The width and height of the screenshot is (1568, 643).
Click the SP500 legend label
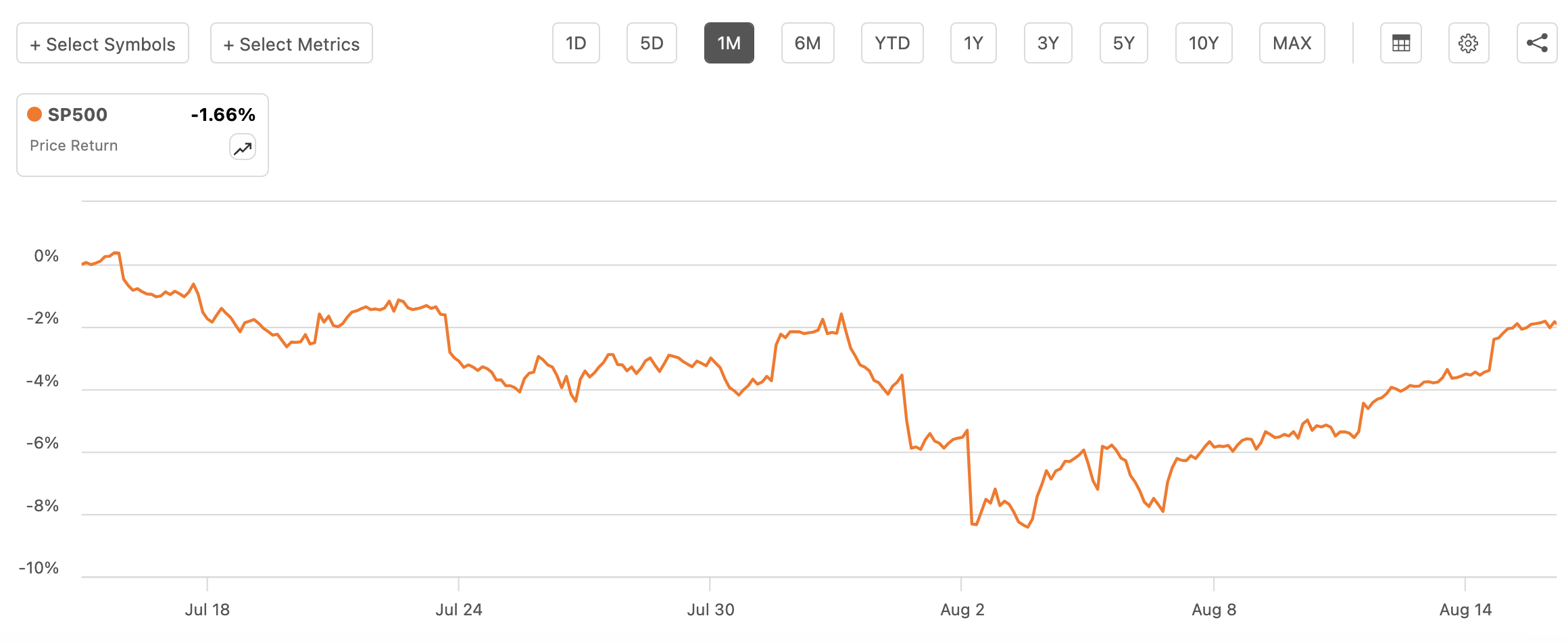[78, 115]
